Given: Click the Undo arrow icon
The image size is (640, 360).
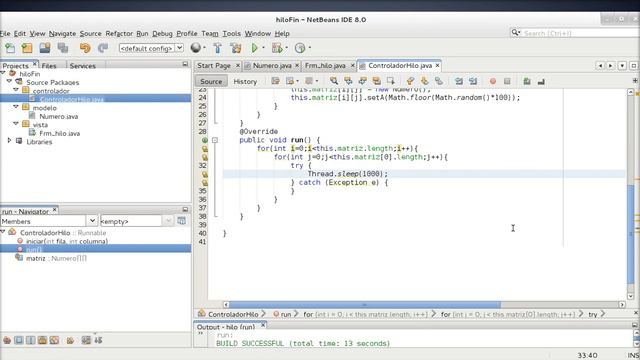Looking at the screenshot, I should pyautogui.click(x=85, y=48).
